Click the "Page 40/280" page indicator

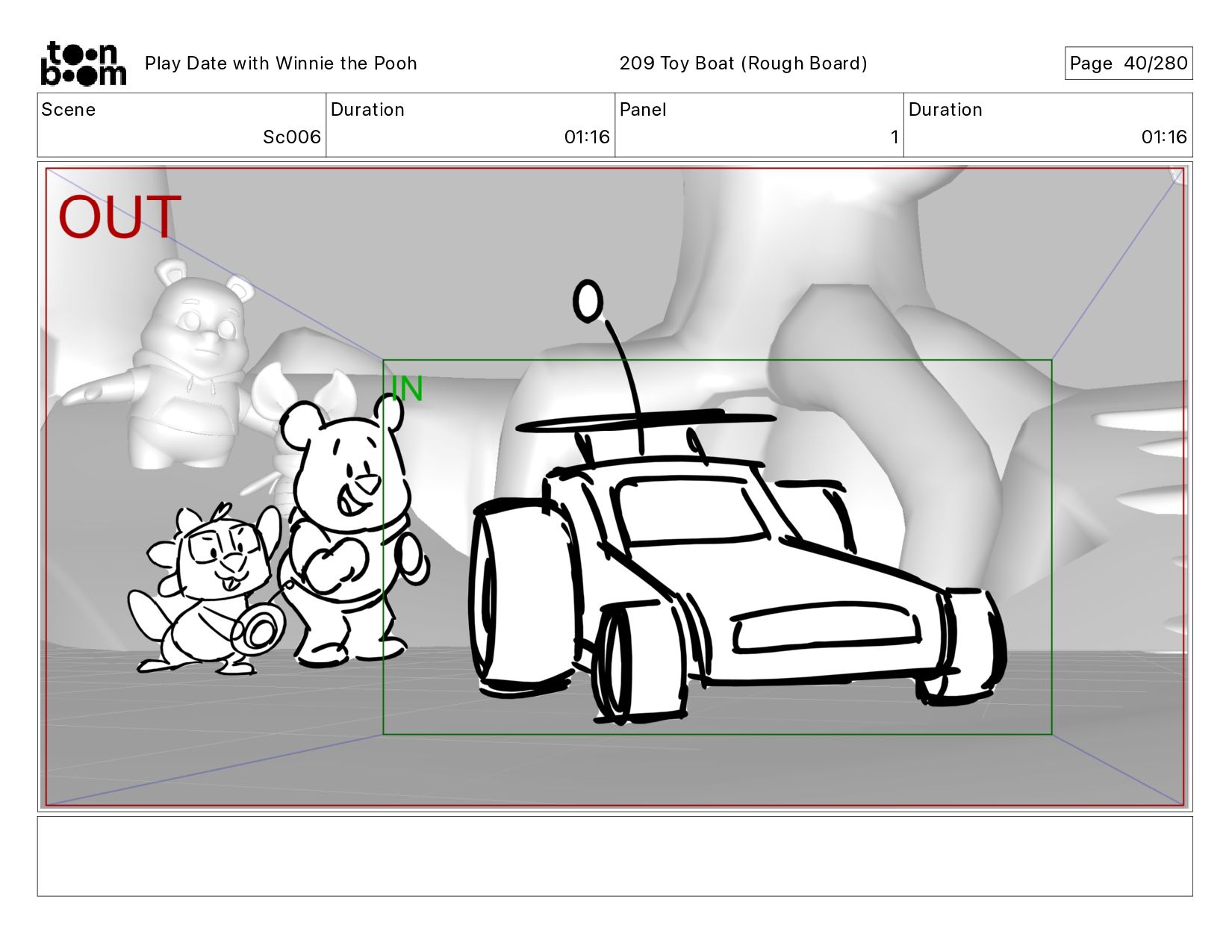[1128, 63]
